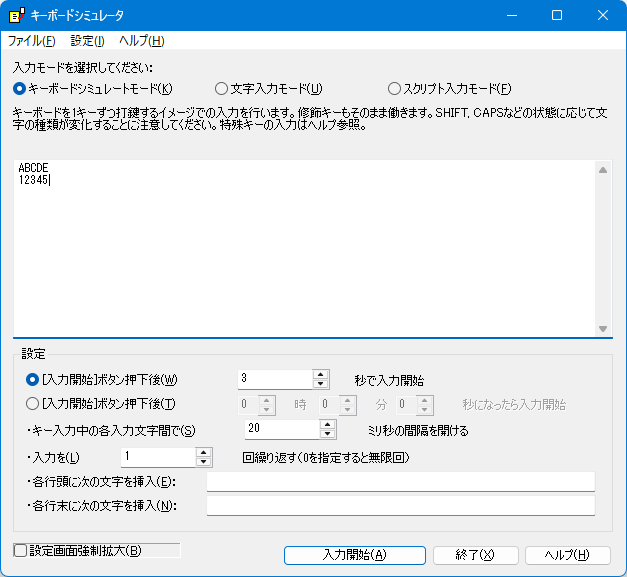Click the ヘルプ(H) button at bottom
This screenshot has height=577, width=627.
[x=565, y=555]
